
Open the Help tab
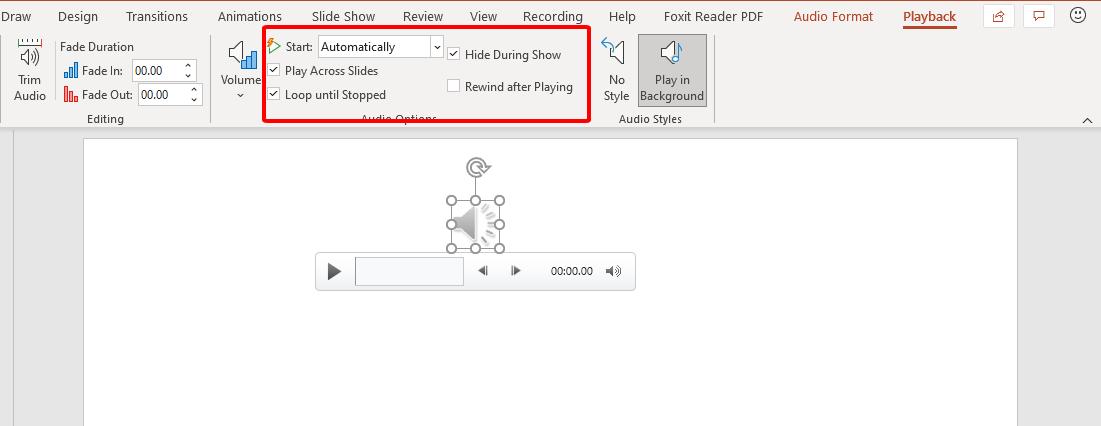pos(622,16)
